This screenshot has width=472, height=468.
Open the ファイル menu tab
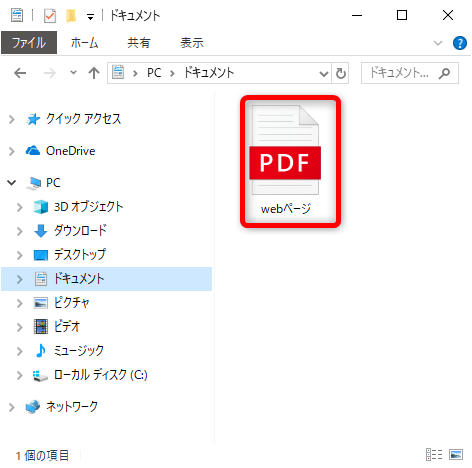pos(29,43)
